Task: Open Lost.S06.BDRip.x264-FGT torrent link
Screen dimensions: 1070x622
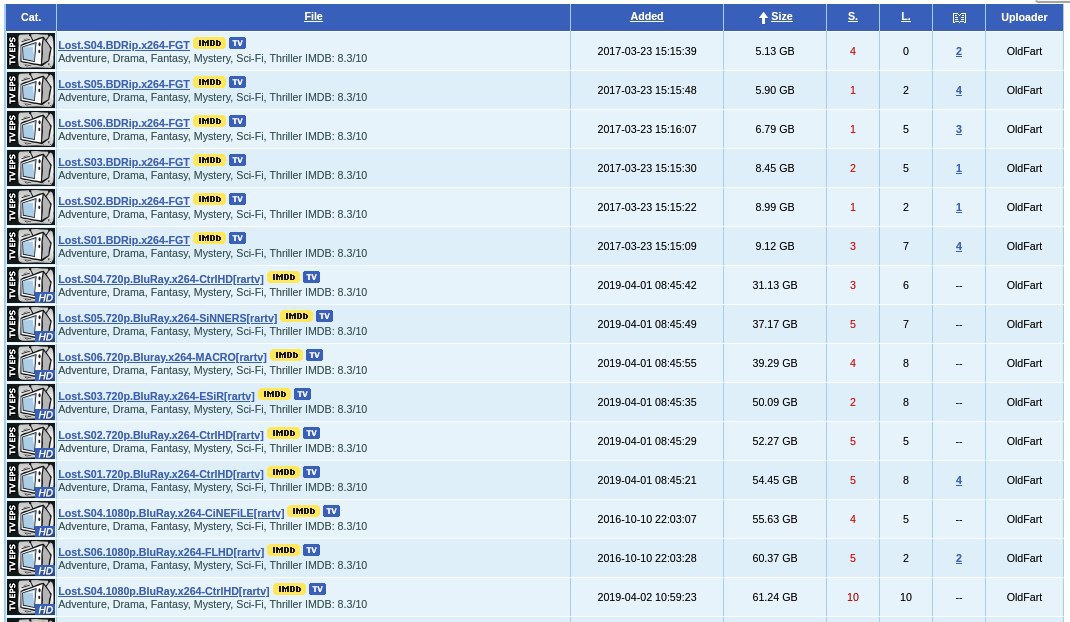Action: [x=124, y=123]
